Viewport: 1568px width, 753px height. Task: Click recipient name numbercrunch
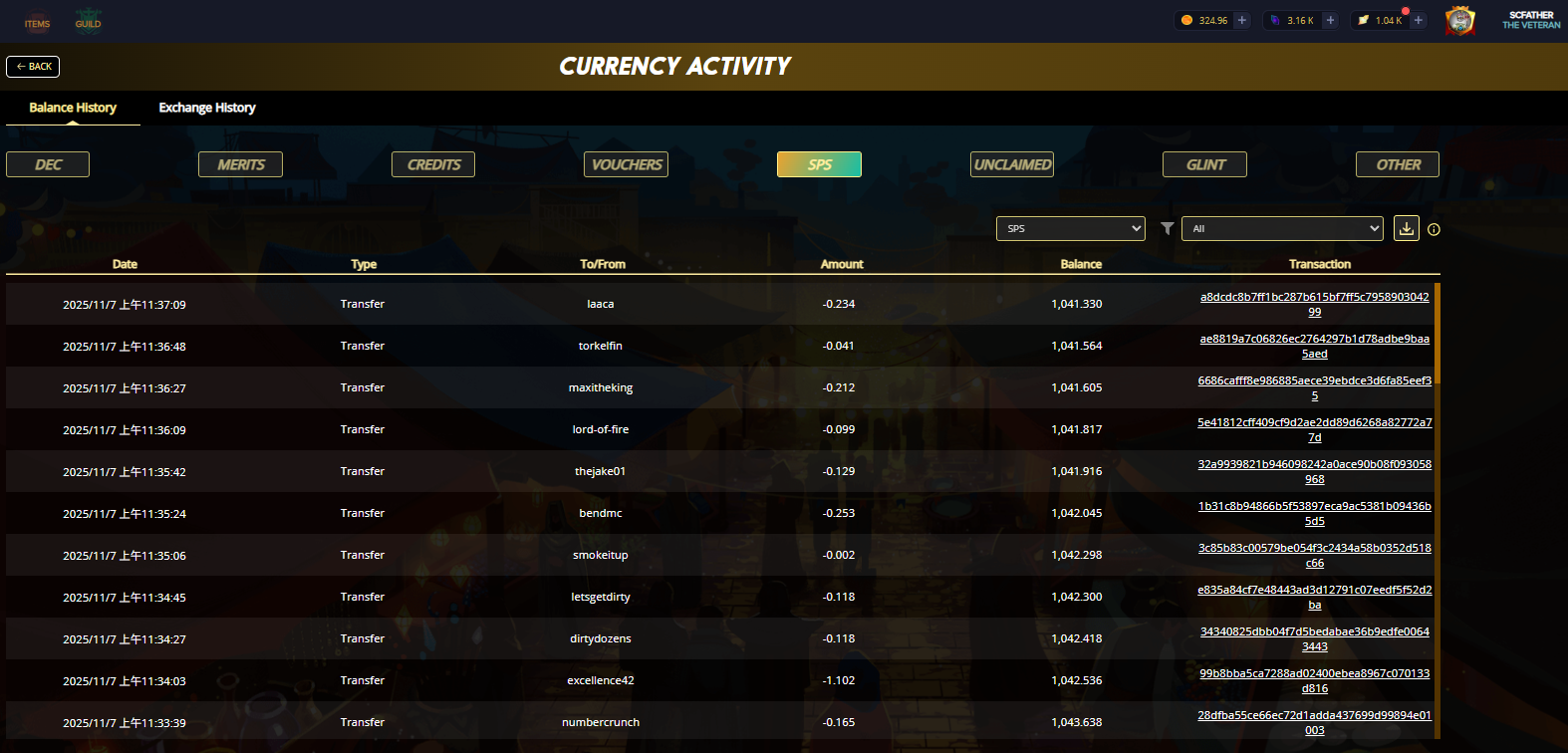(601, 722)
